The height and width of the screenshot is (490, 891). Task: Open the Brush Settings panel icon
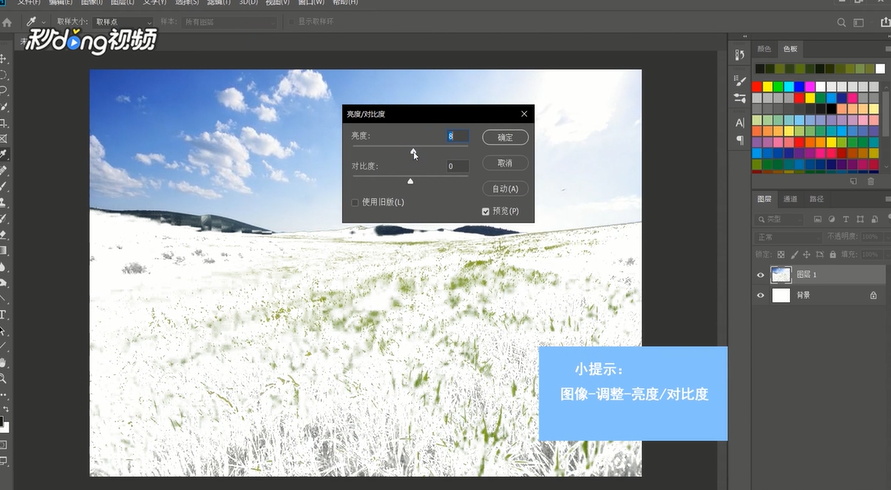click(739, 81)
